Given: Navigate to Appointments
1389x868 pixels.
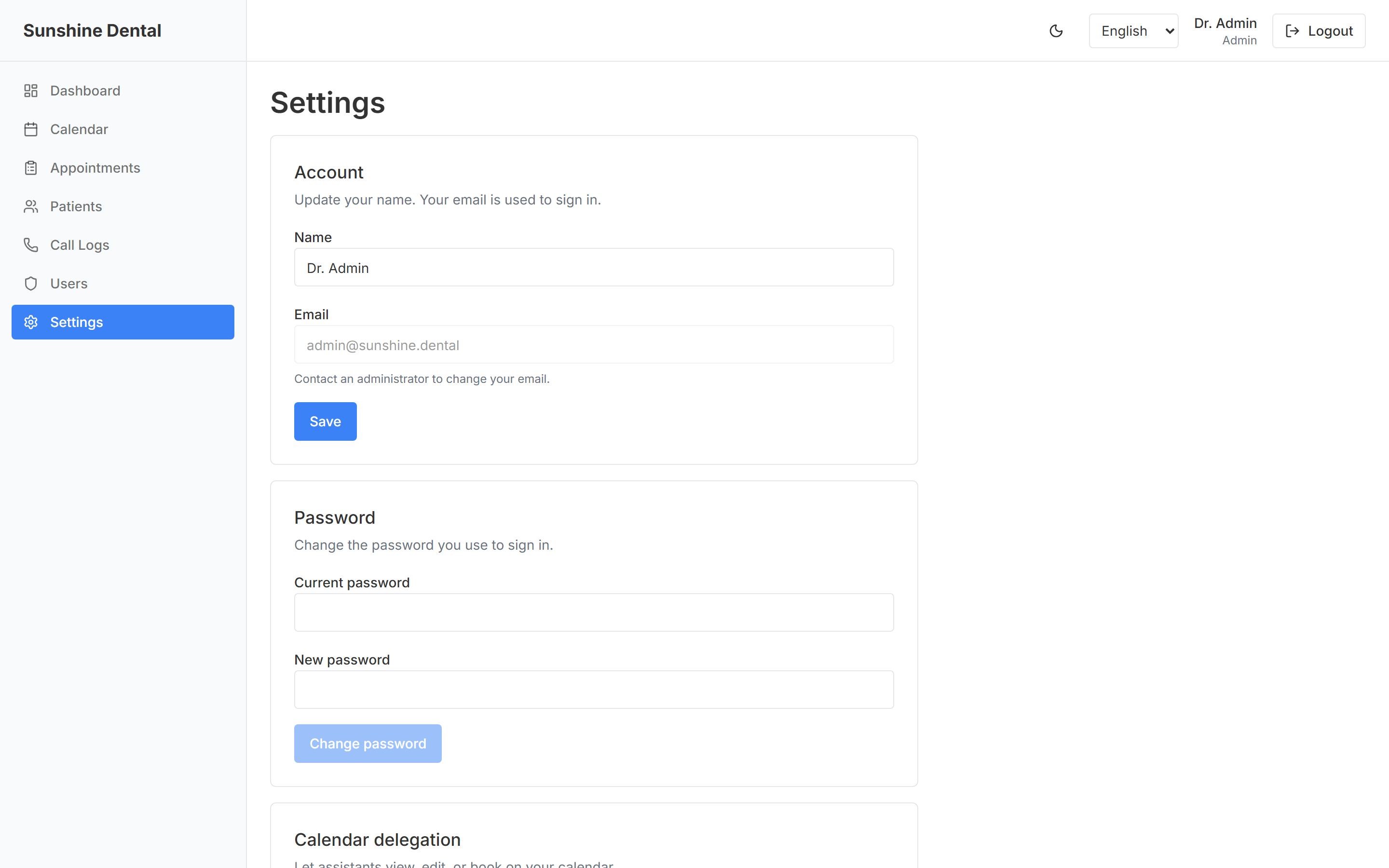Looking at the screenshot, I should click(123, 168).
